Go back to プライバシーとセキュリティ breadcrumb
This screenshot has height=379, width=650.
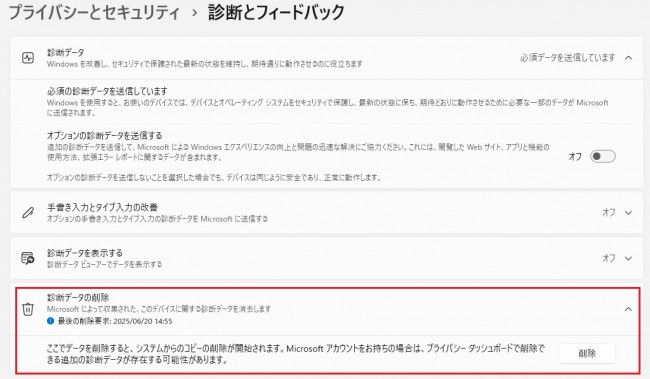[x=94, y=12]
